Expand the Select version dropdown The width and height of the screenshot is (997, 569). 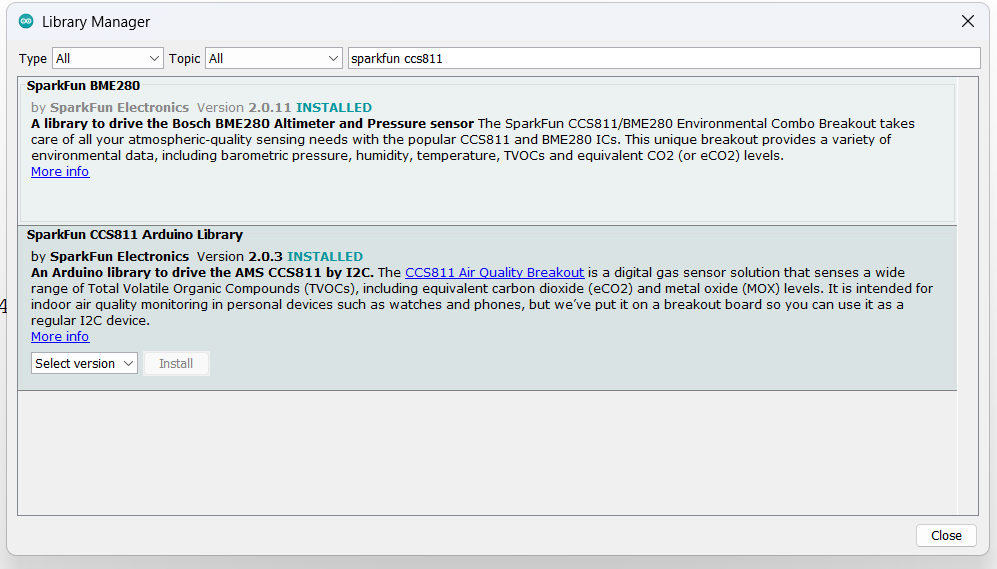84,364
